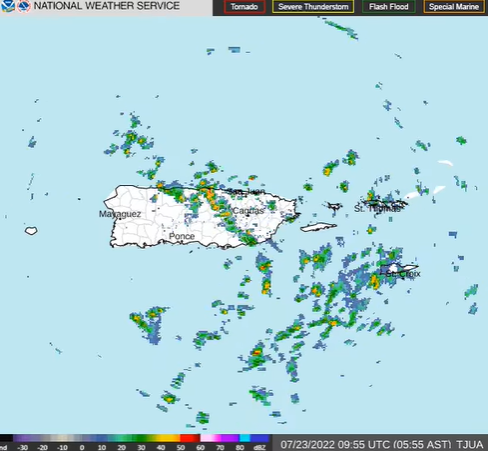
Task: Select the Special Marine warning box
Action: (x=454, y=7)
